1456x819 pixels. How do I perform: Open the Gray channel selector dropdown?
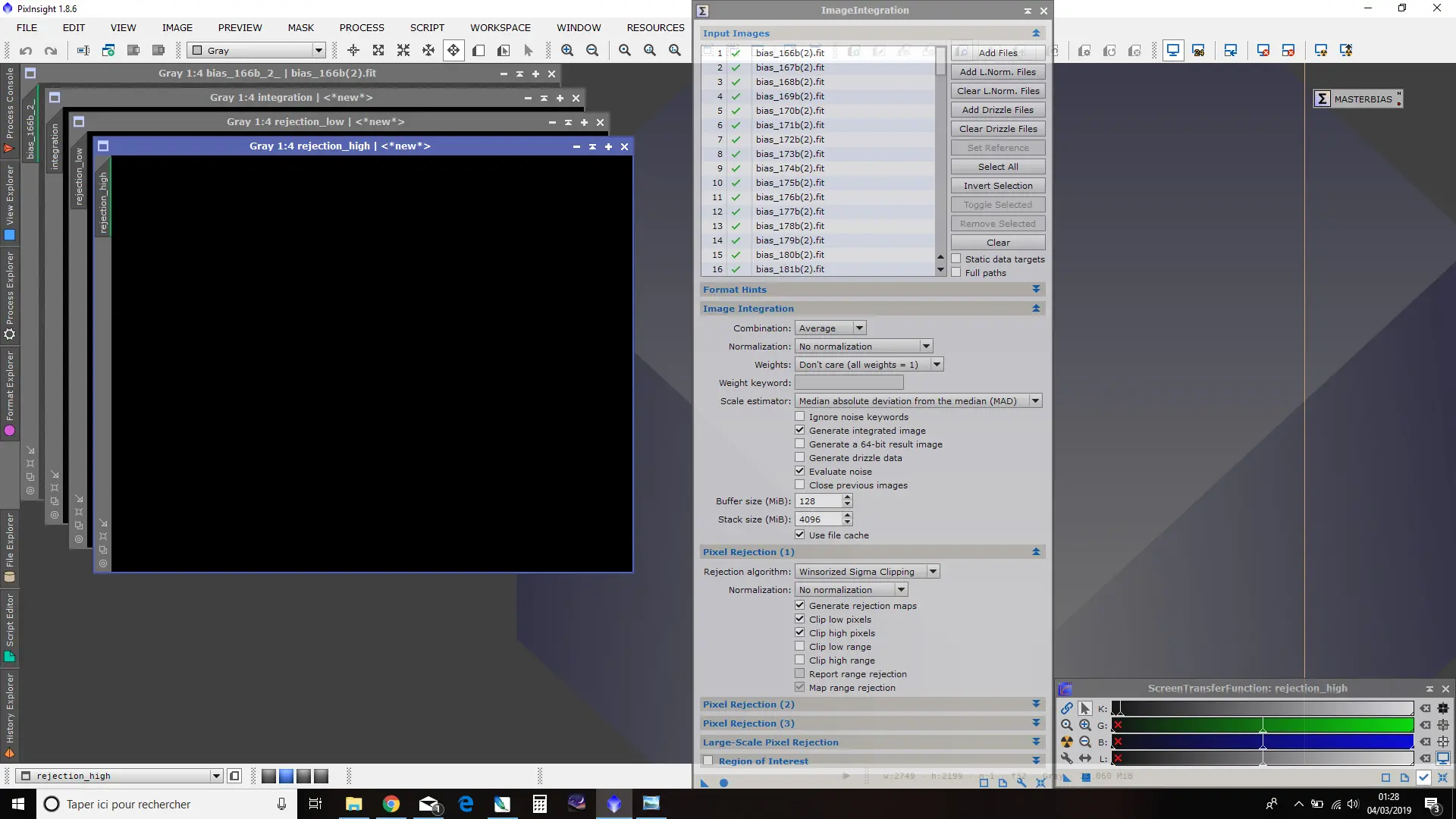pyautogui.click(x=257, y=51)
